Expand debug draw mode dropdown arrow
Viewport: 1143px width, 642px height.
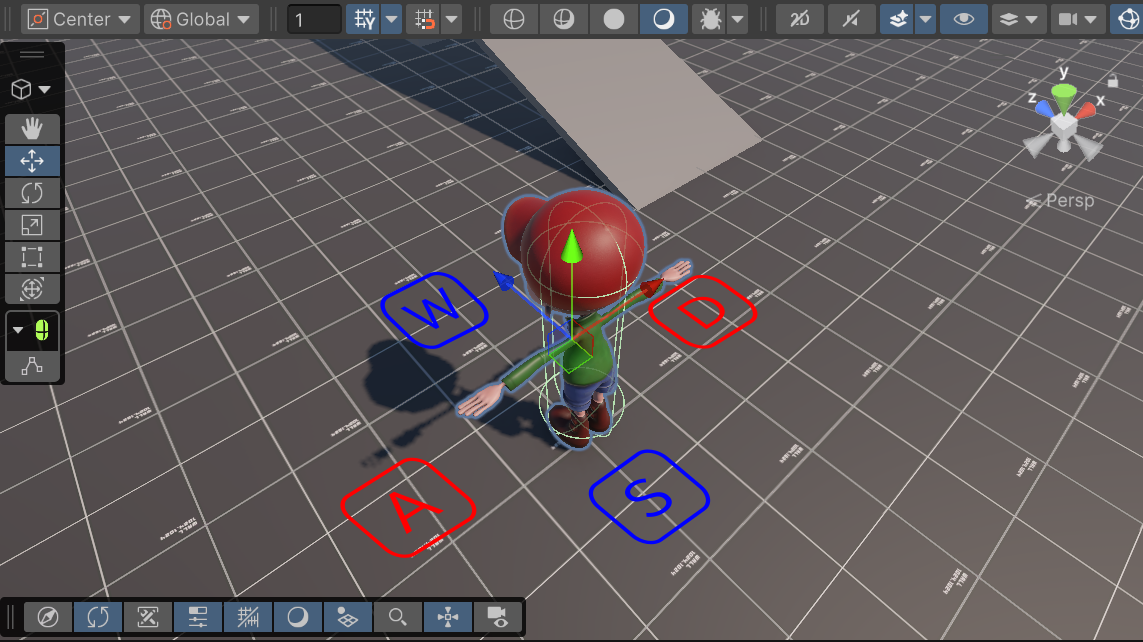click(x=738, y=20)
